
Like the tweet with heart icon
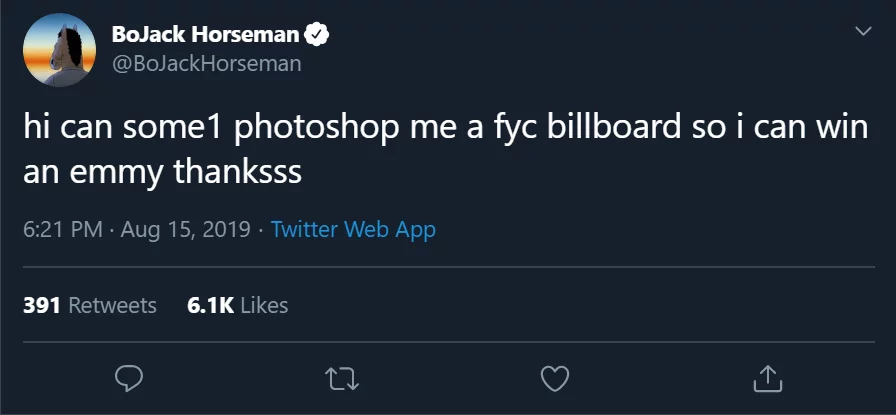[x=554, y=378]
